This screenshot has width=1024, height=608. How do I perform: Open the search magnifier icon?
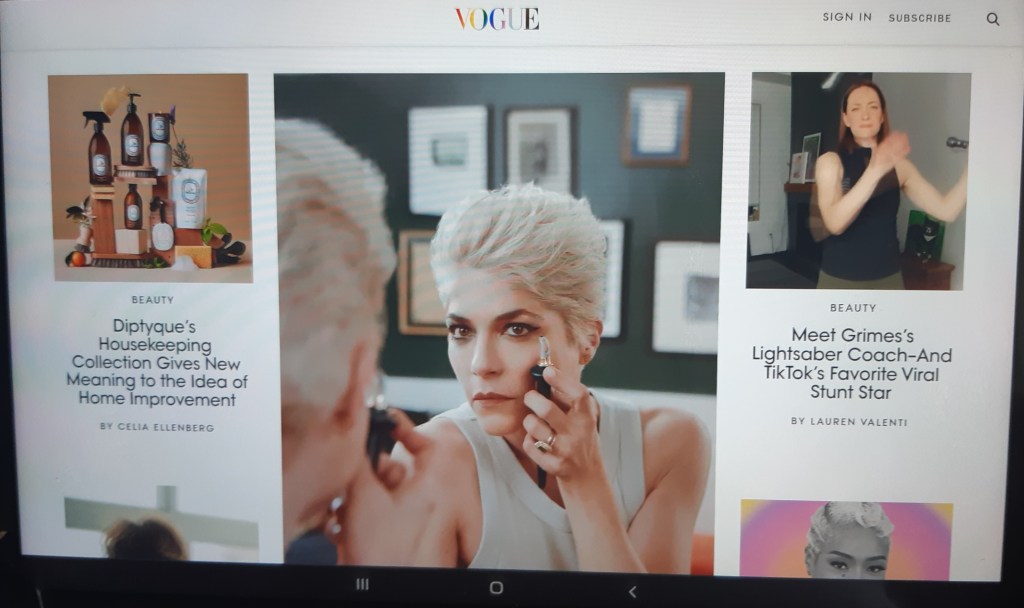coord(992,19)
